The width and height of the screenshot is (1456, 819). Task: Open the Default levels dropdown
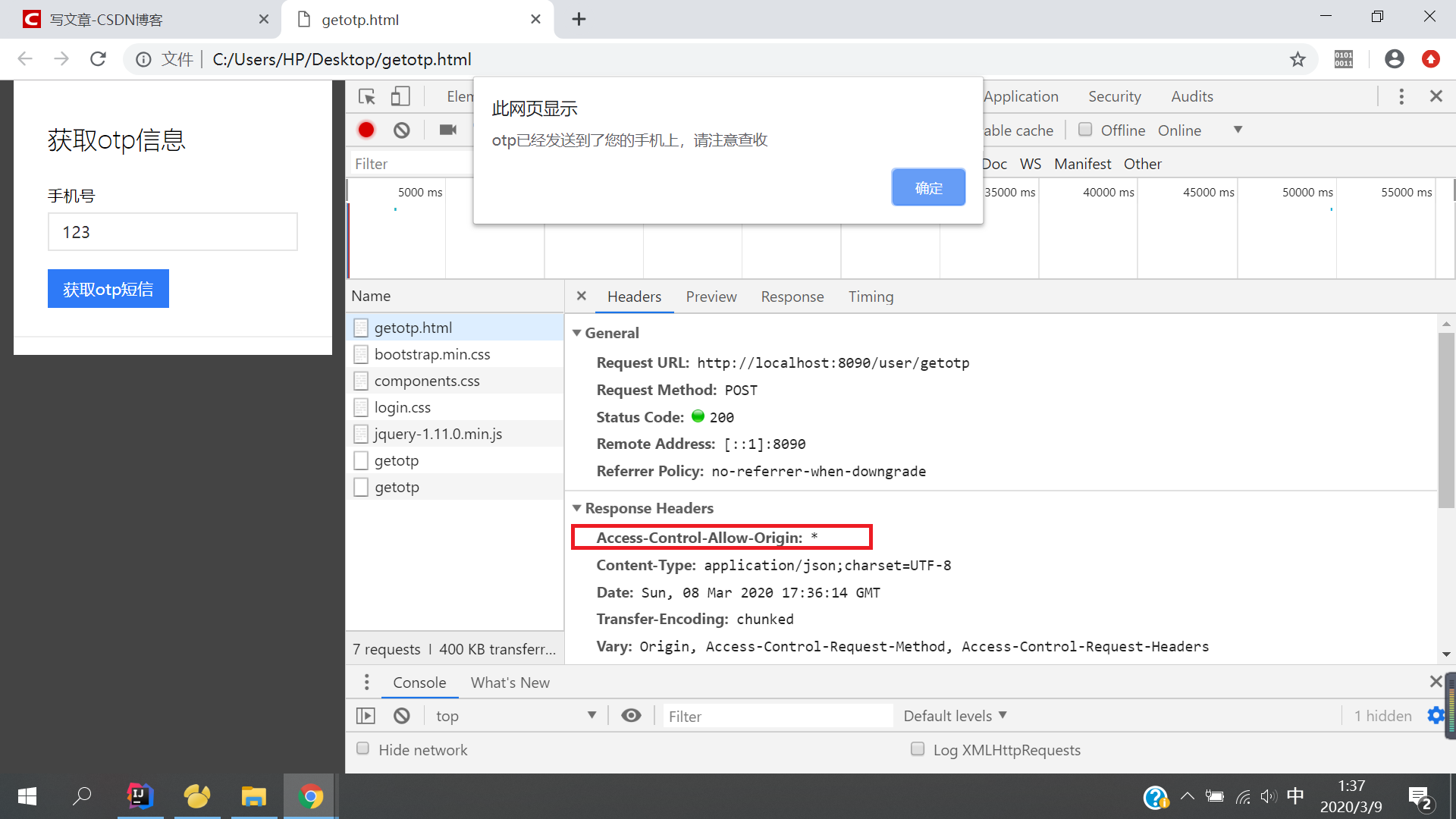(955, 715)
